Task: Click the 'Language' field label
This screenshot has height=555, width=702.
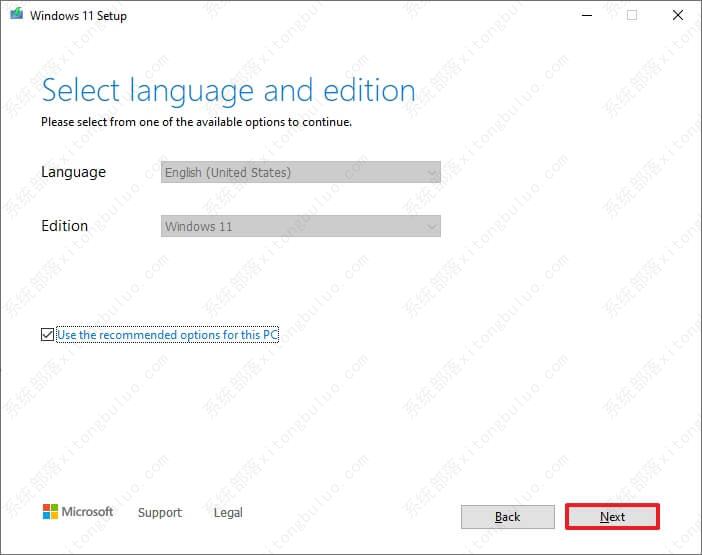Action: 73,172
